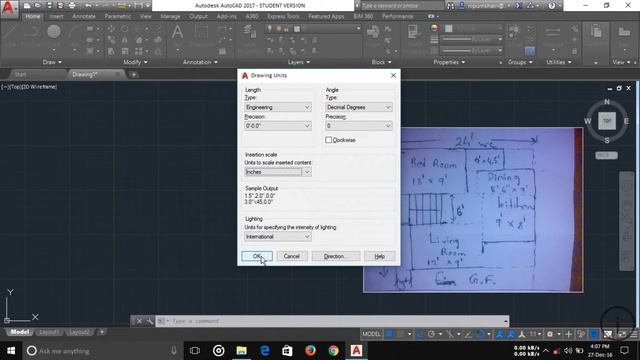The height and width of the screenshot is (360, 640).
Task: Click the Paste clipboard icon
Action: click(x=596, y=32)
